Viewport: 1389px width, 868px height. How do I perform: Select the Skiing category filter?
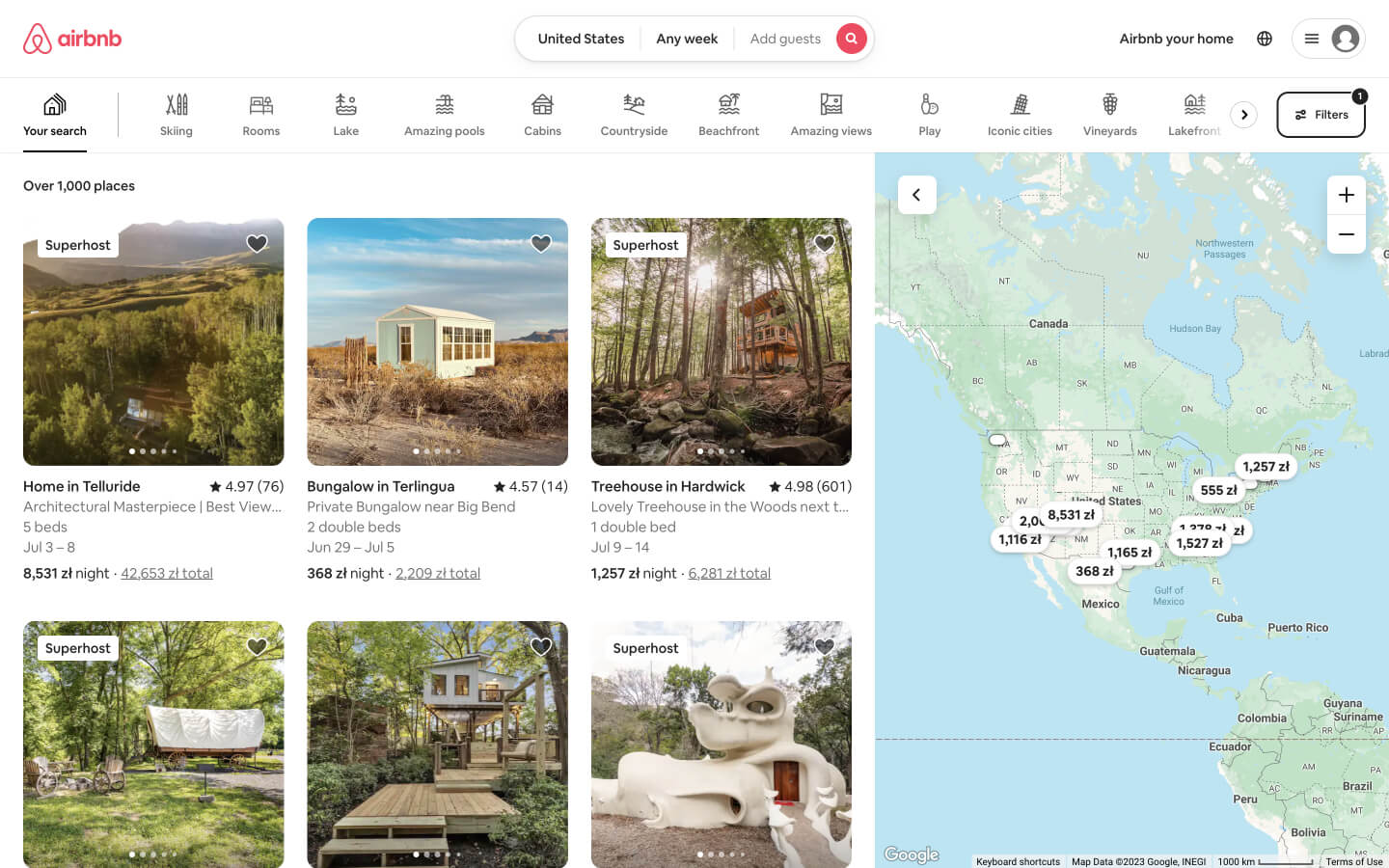(177, 113)
